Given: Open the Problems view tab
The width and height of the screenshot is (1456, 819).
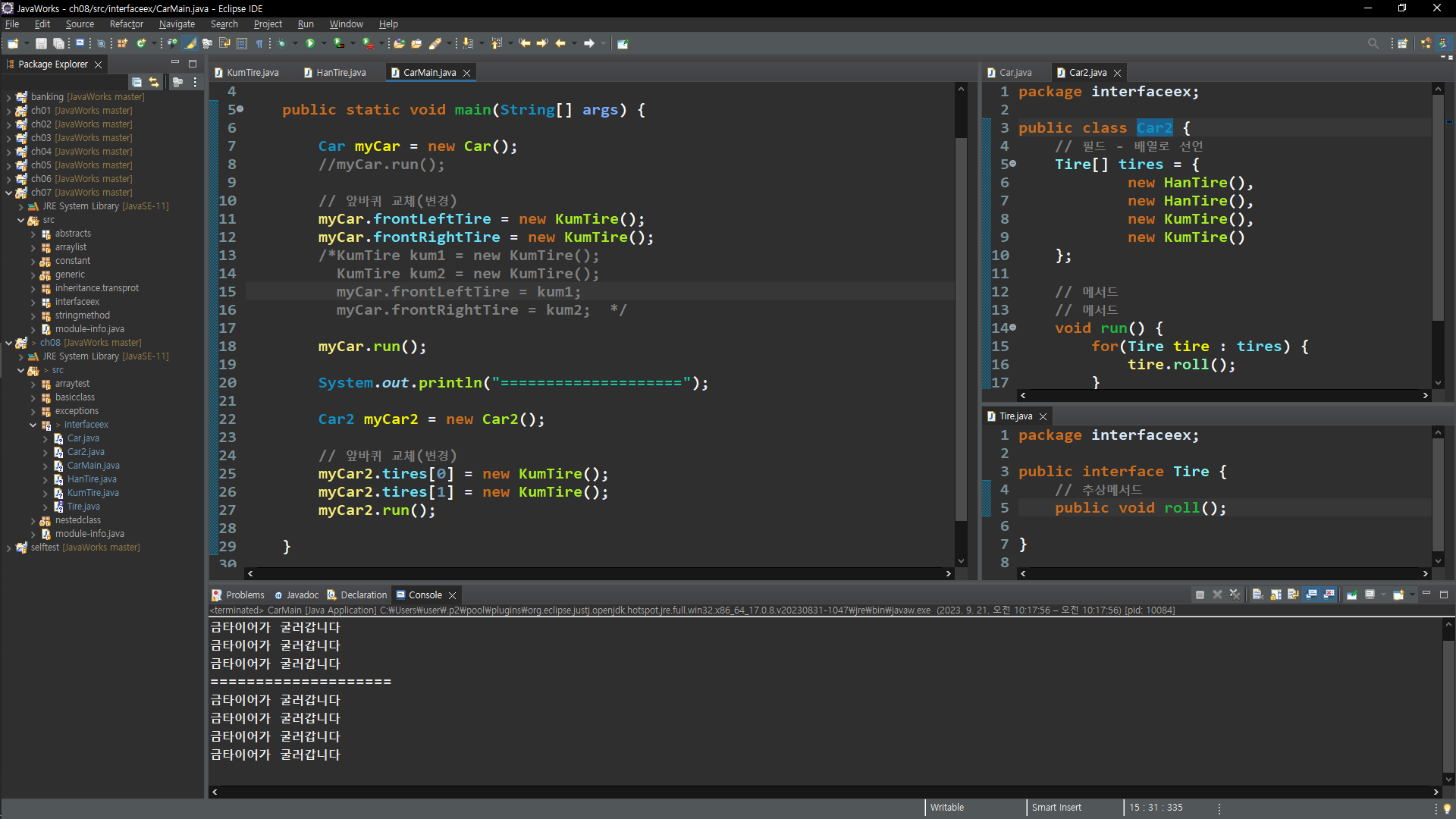Looking at the screenshot, I should click(x=244, y=595).
